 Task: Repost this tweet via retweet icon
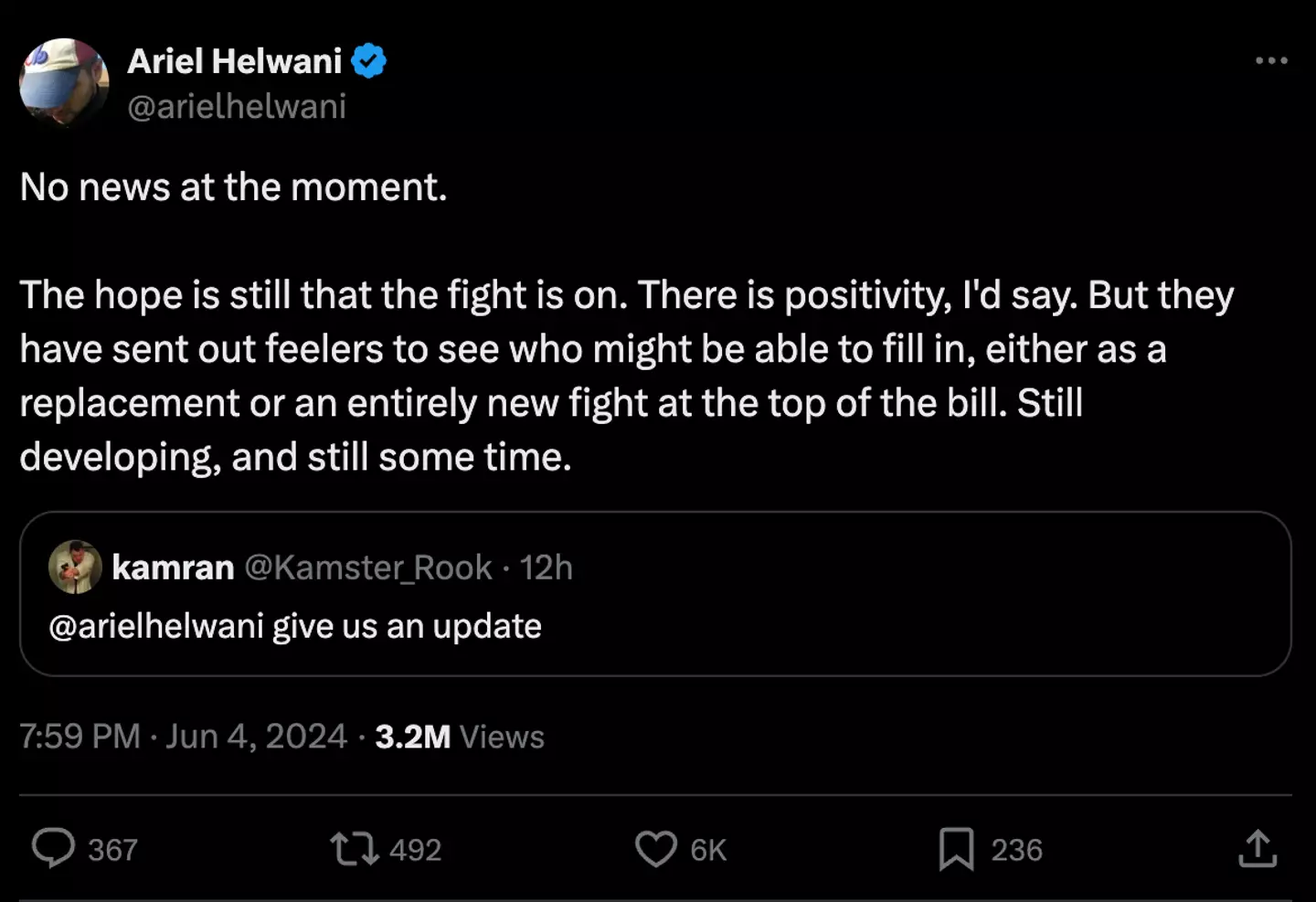tap(355, 848)
